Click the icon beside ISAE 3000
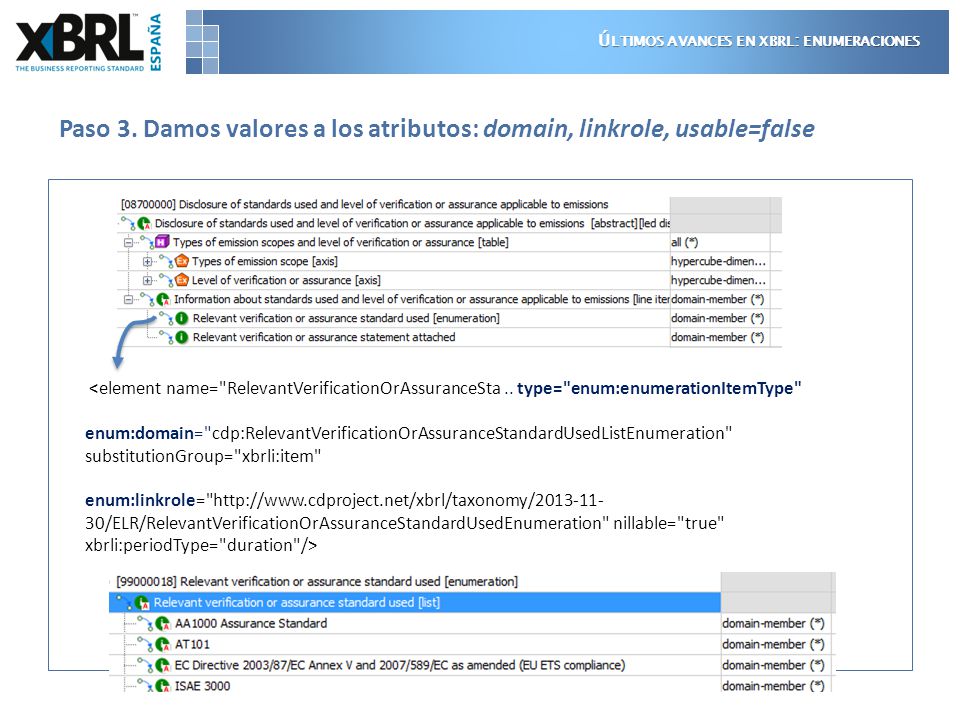This screenshot has height=720, width=960. (x=162, y=686)
